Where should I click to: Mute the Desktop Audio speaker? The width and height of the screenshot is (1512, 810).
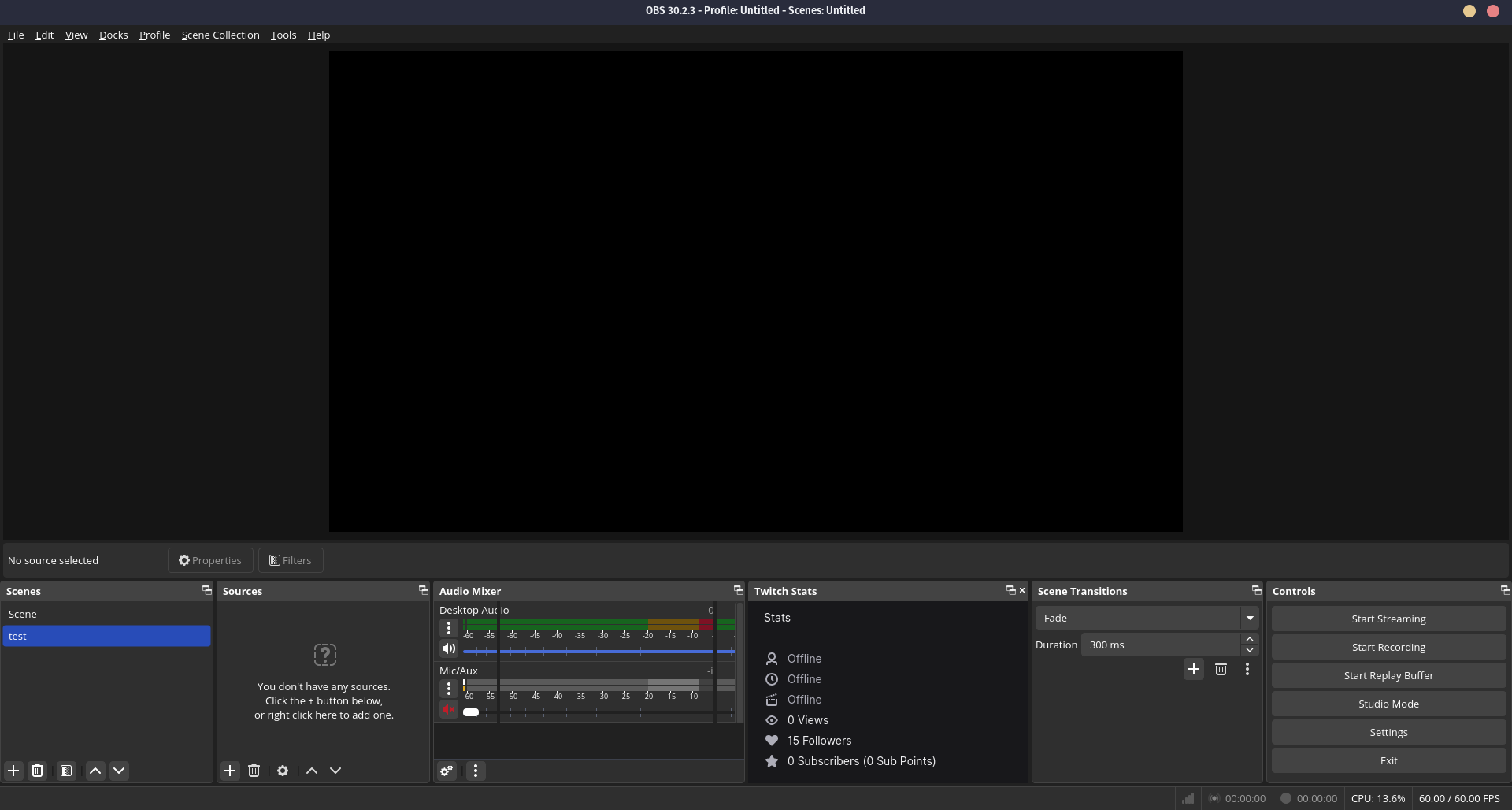(449, 648)
